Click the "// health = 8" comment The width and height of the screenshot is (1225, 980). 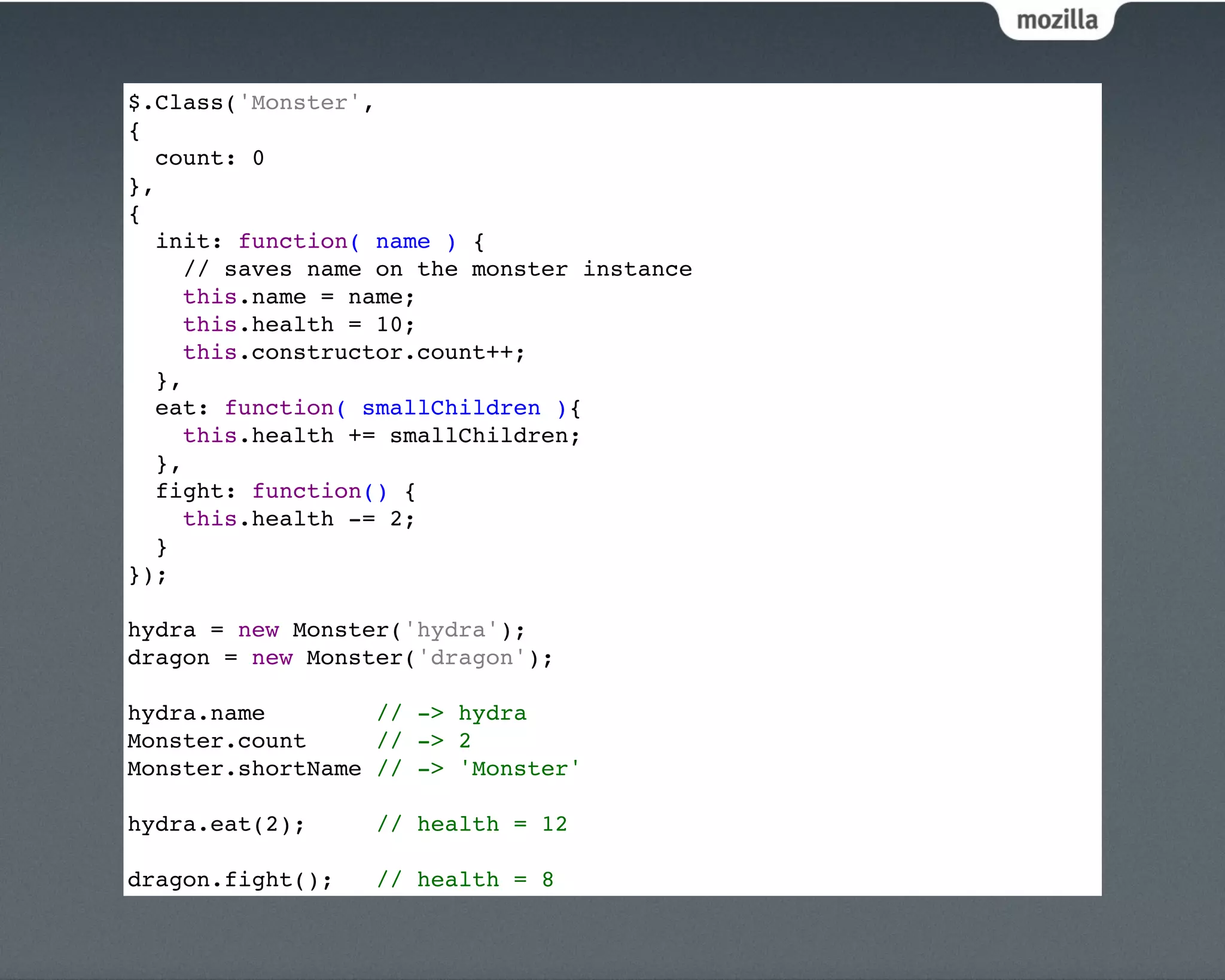click(x=465, y=879)
